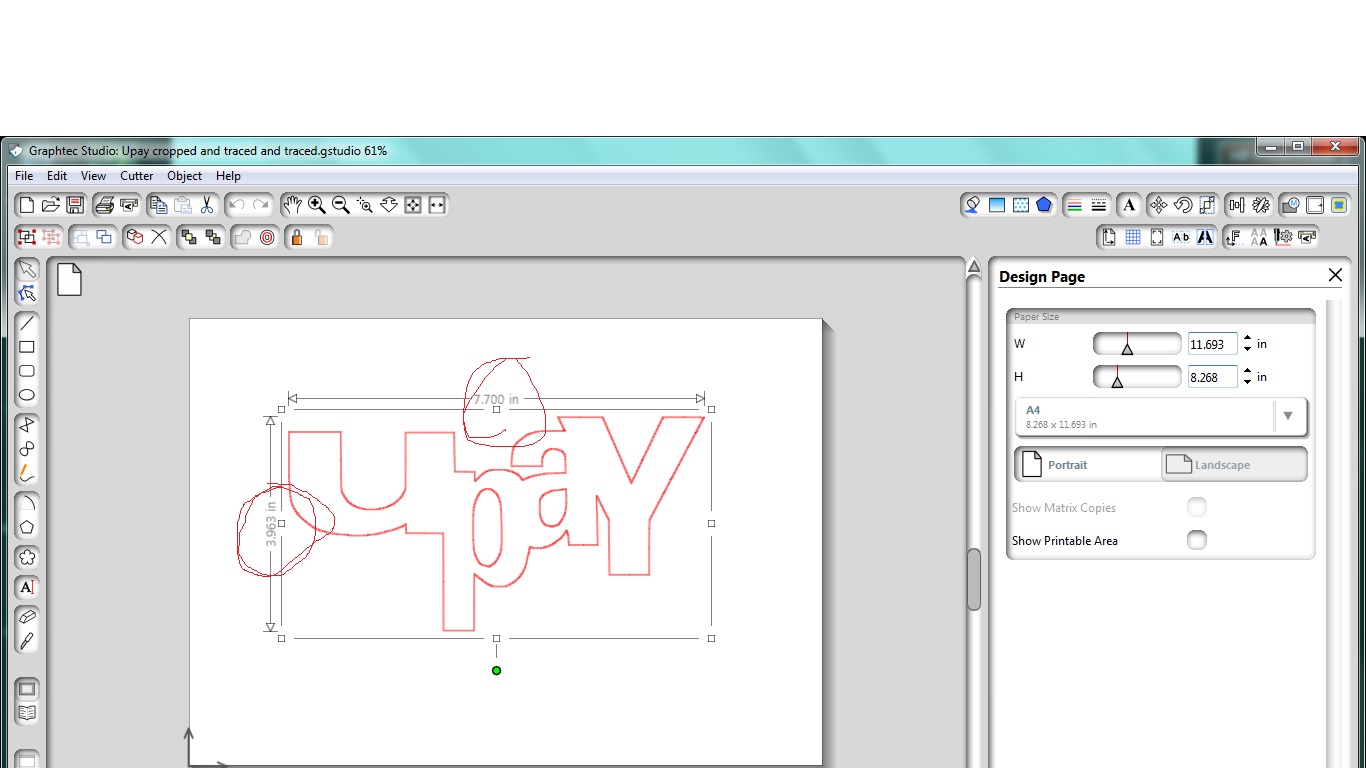This screenshot has width=1366, height=768.
Task: Click the height input field 8.268
Action: (1212, 377)
